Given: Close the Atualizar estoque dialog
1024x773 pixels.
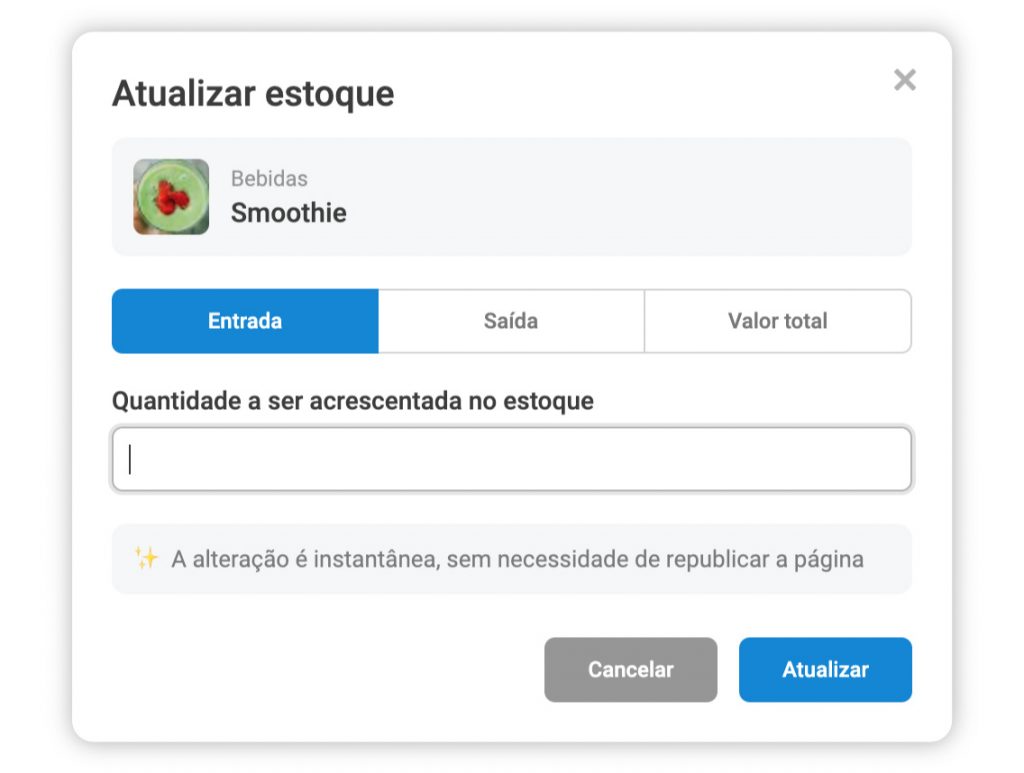Looking at the screenshot, I should pyautogui.click(x=905, y=81).
